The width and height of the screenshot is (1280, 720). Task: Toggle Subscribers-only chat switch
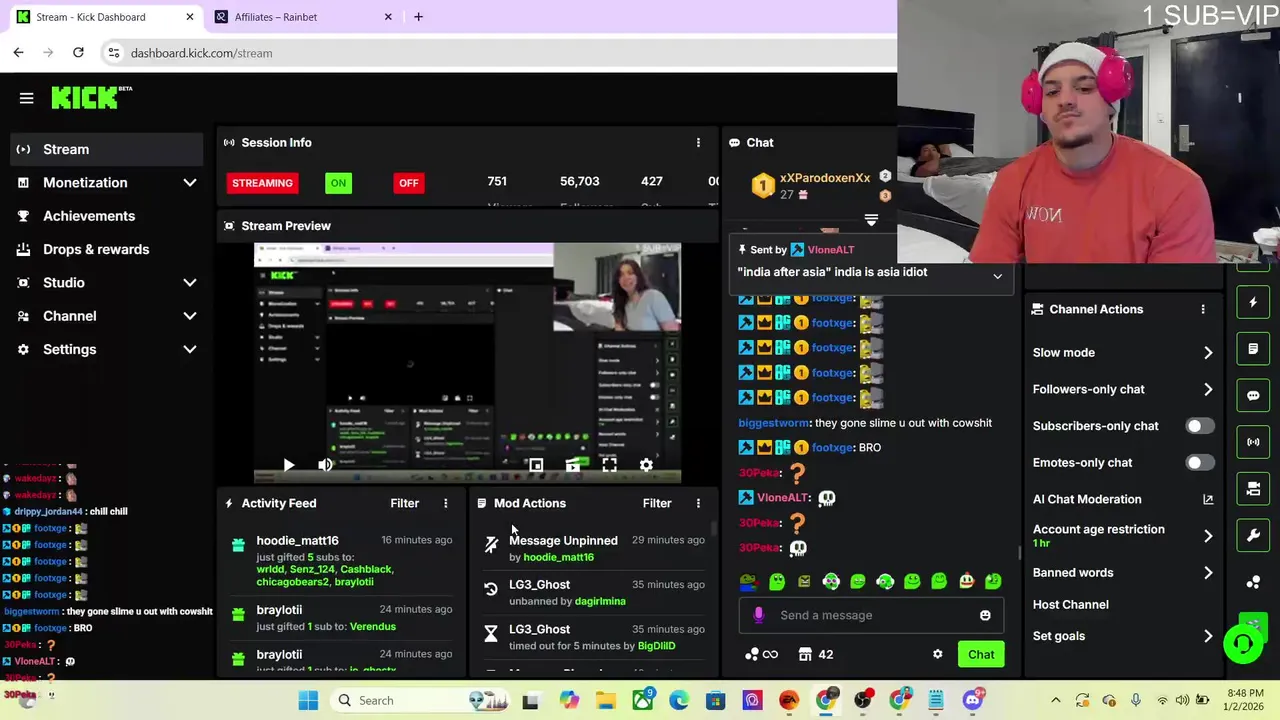click(1200, 426)
